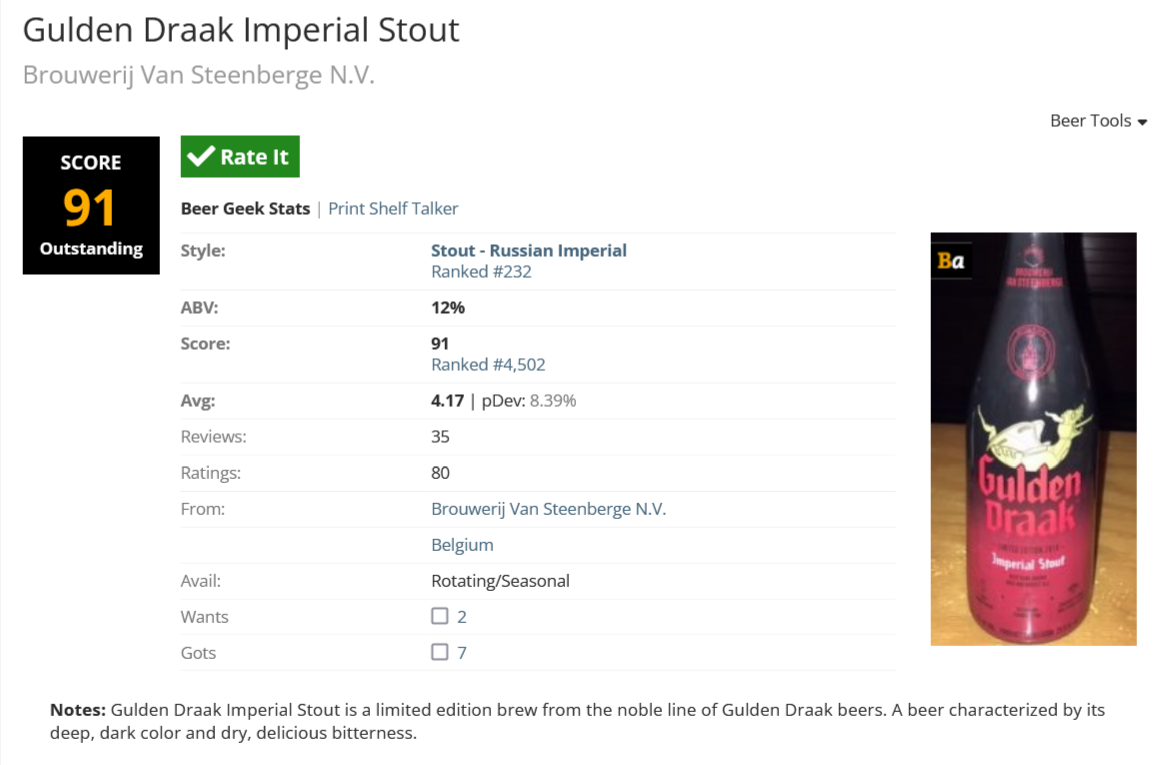Viewport: 1164px width, 765px height.
Task: Click the checkmark icon in Rate It
Action: (201, 156)
